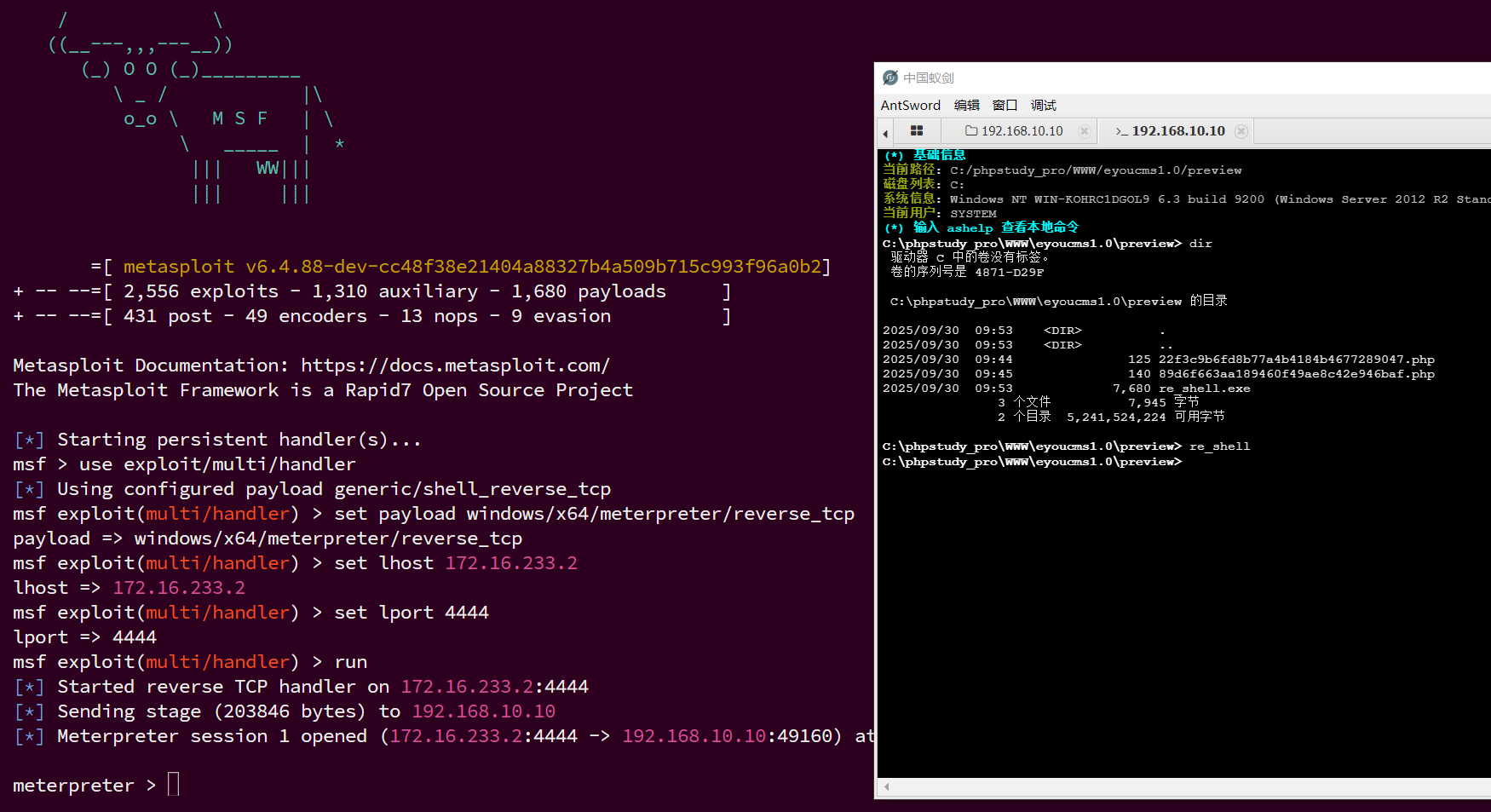Click the folder icon on the first tab
Image resolution: width=1491 pixels, height=812 pixels.
tap(970, 130)
